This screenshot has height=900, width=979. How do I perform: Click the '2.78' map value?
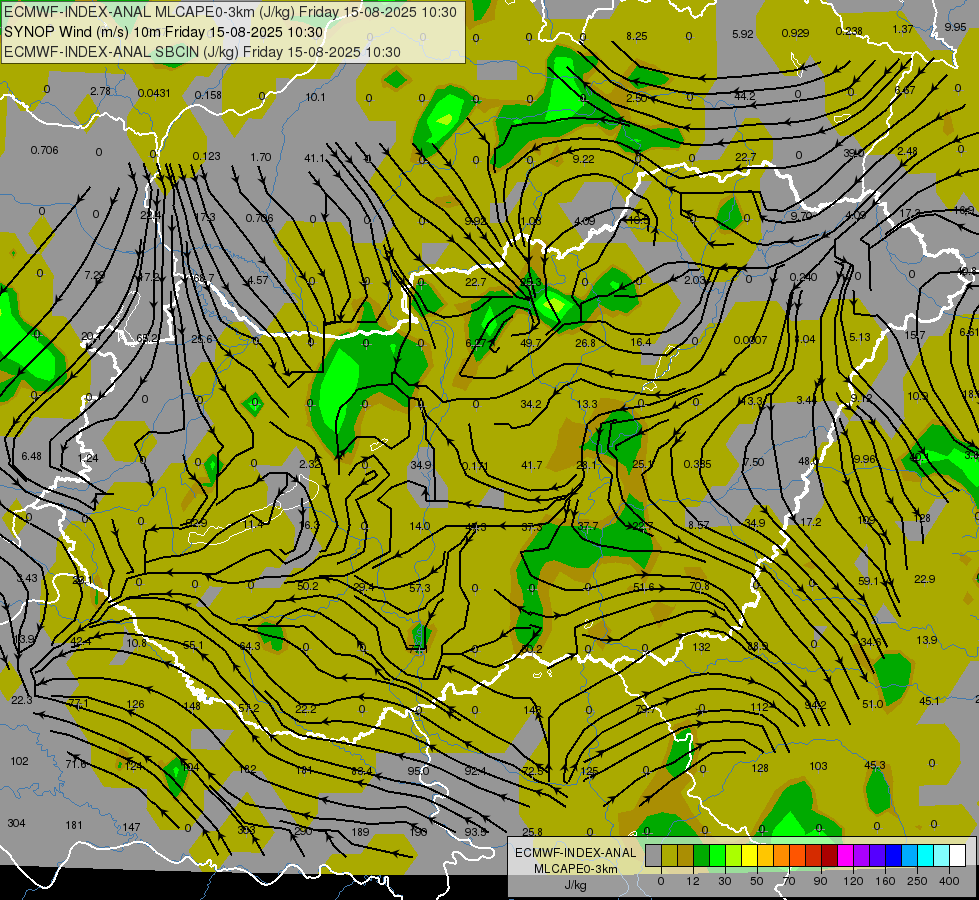coord(100,91)
